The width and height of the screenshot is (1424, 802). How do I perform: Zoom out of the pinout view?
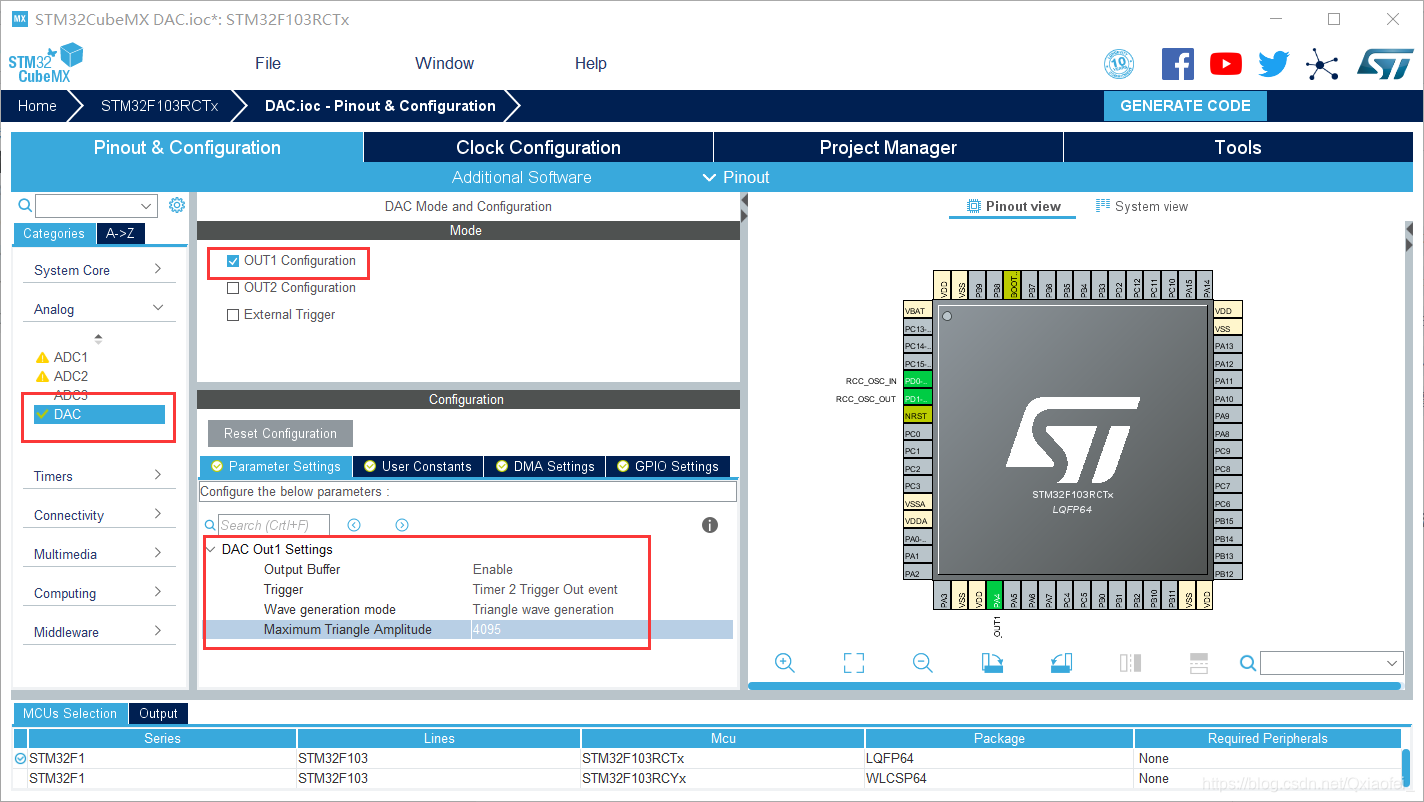[x=922, y=663]
